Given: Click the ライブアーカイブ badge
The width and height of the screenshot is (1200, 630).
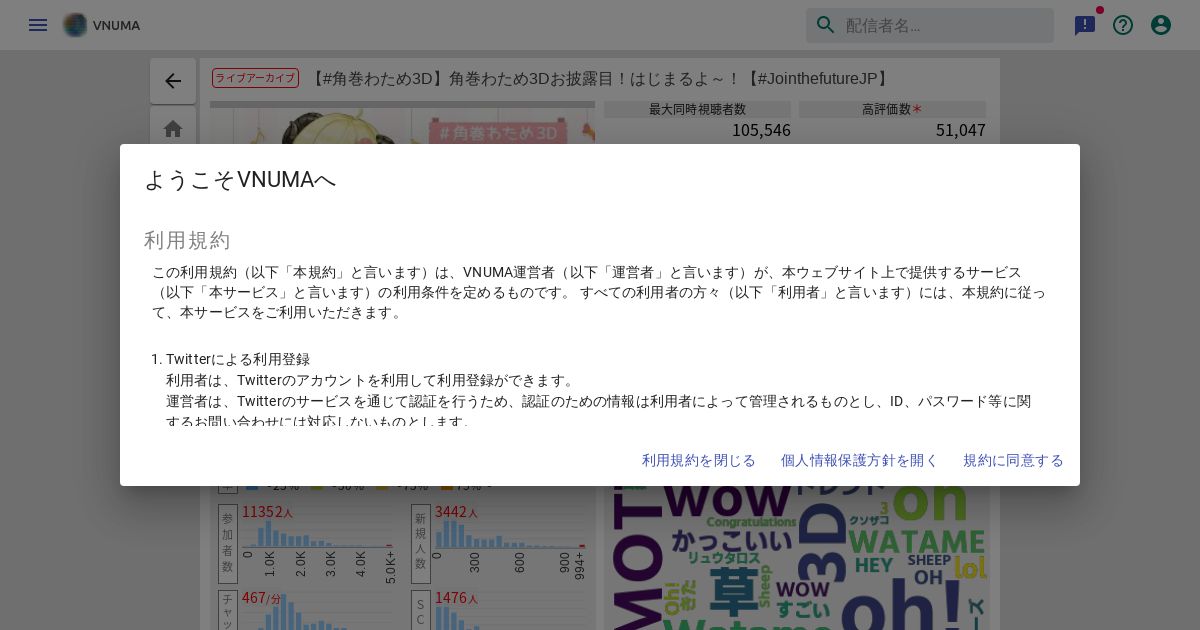Looking at the screenshot, I should [255, 78].
